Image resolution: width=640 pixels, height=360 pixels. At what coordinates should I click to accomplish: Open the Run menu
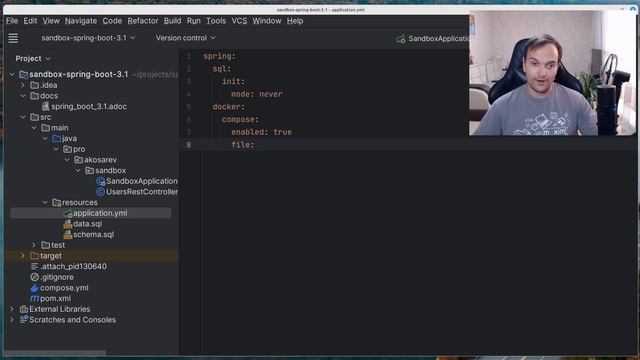(193, 21)
